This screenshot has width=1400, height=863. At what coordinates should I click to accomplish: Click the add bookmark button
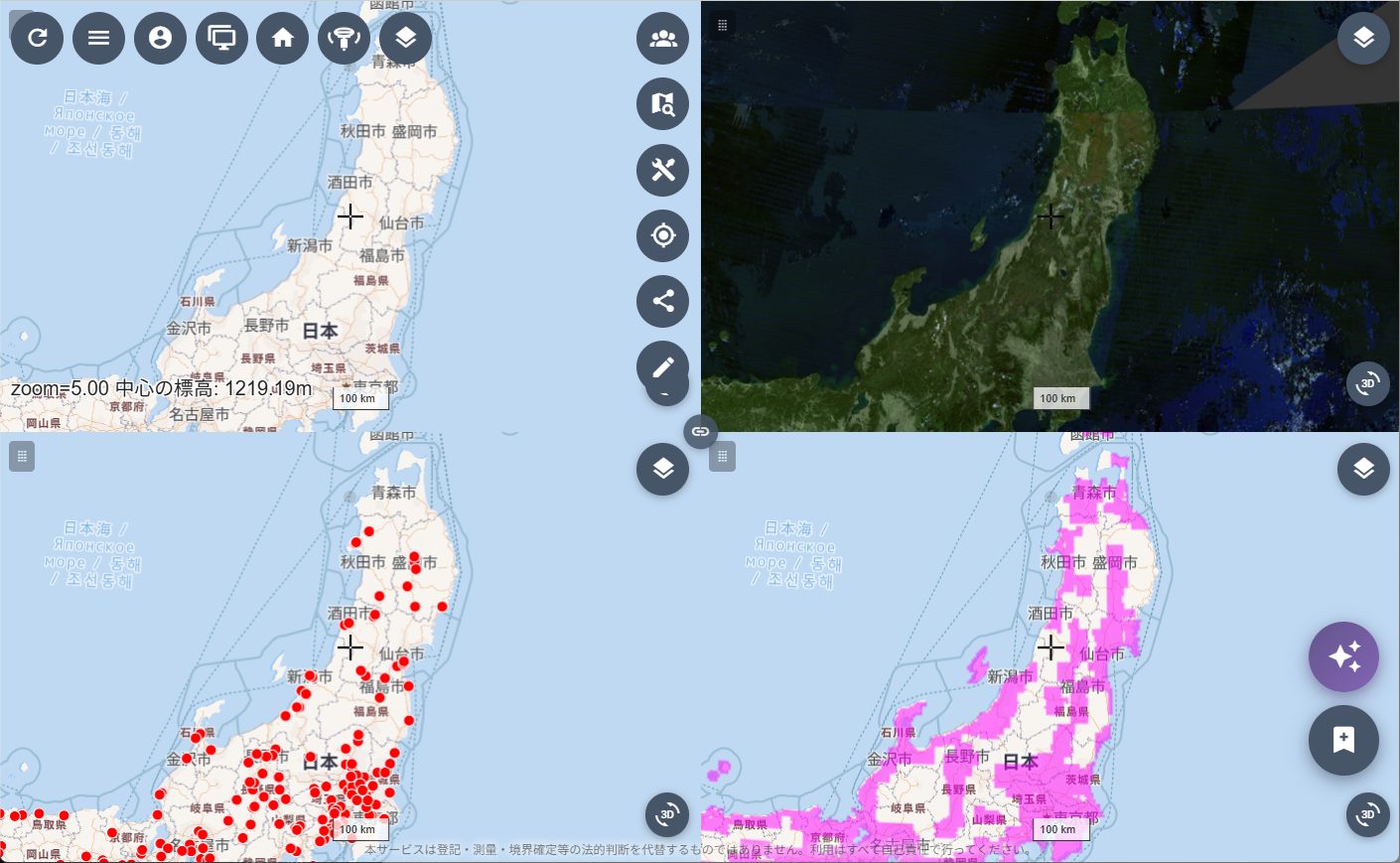[1343, 740]
